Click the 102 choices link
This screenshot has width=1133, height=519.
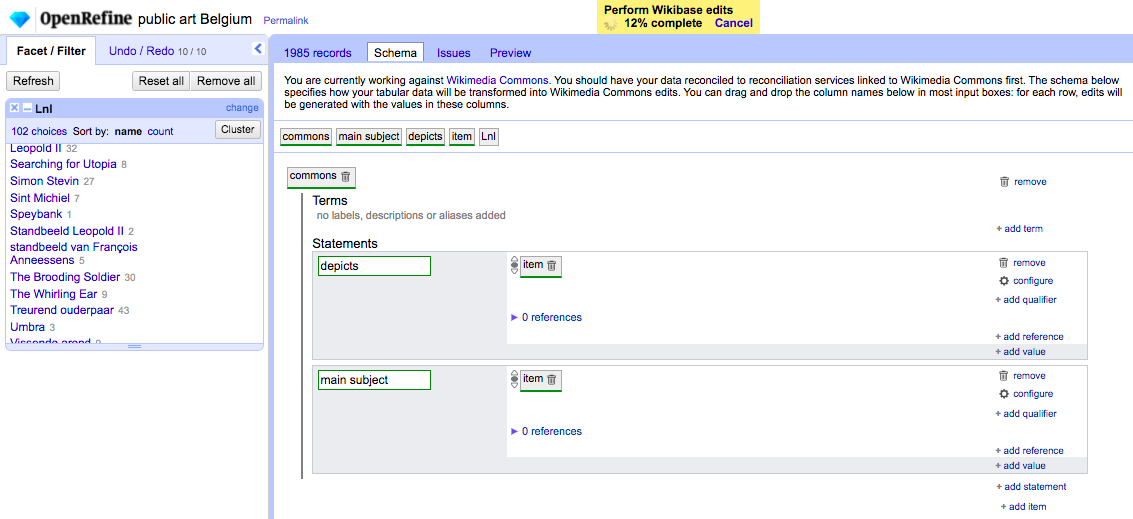pyautogui.click(x=39, y=132)
